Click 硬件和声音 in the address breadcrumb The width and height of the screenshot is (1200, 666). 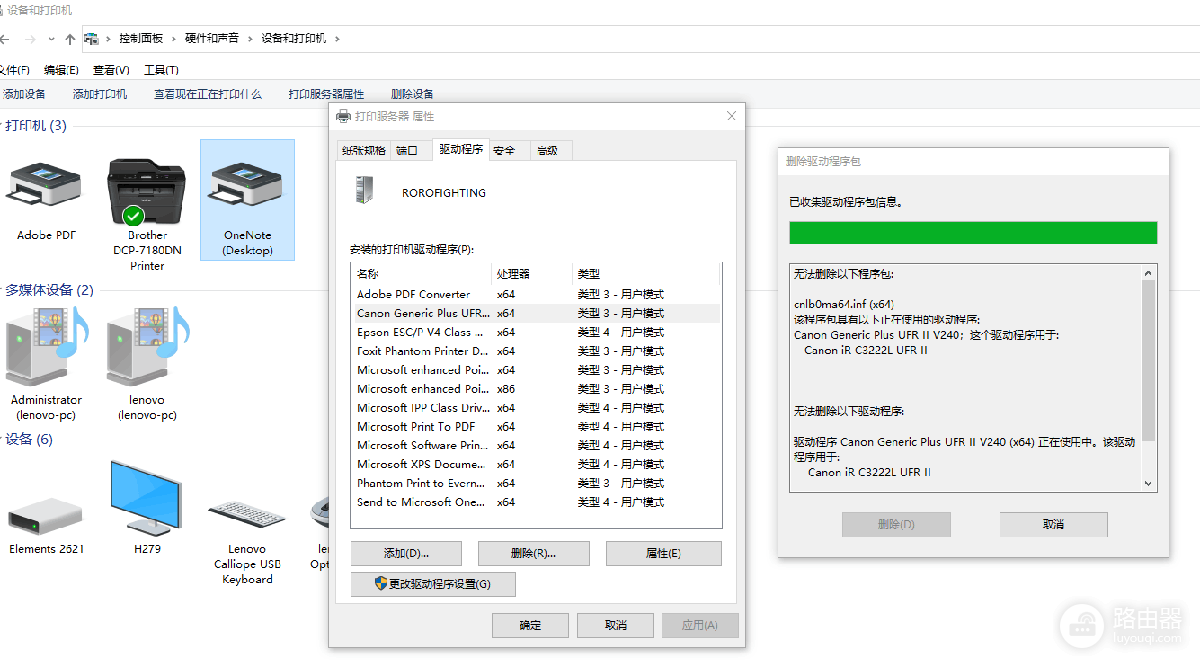tap(212, 38)
